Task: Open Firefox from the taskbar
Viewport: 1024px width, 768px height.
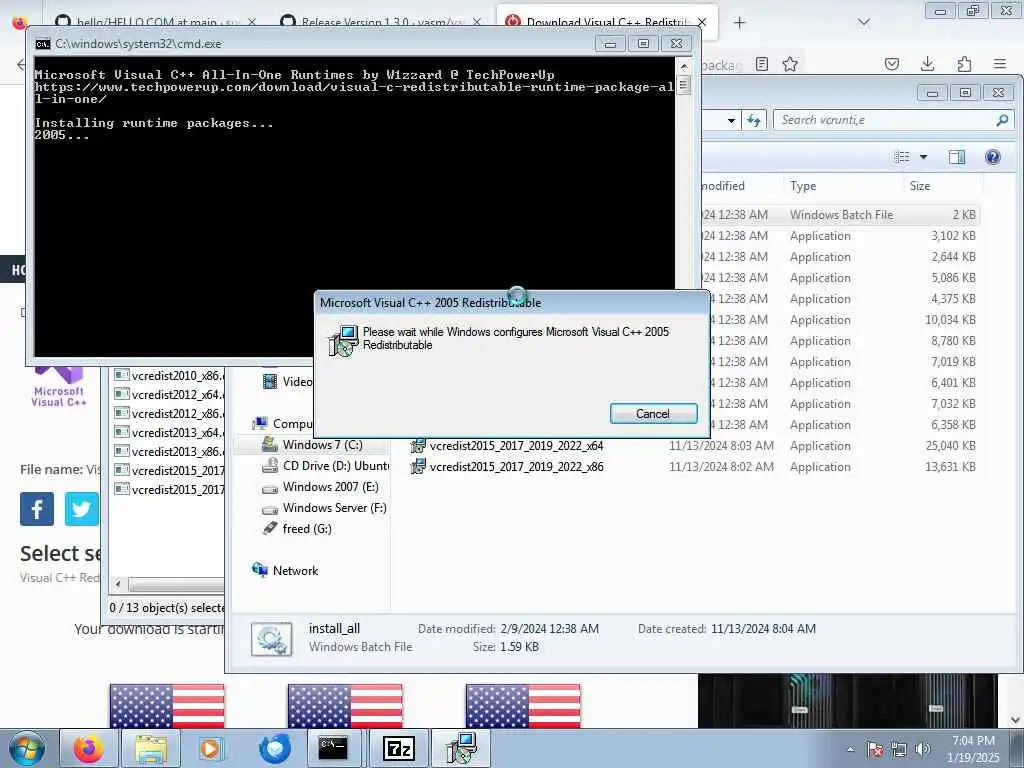Action: point(88,748)
